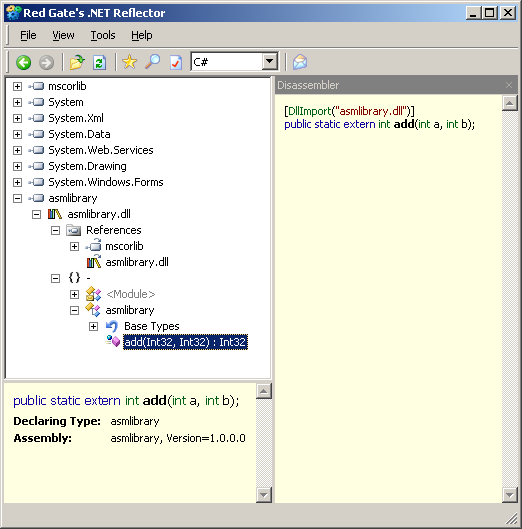The width and height of the screenshot is (522, 529).
Task: Open the C# language dropdown
Action: [269, 62]
